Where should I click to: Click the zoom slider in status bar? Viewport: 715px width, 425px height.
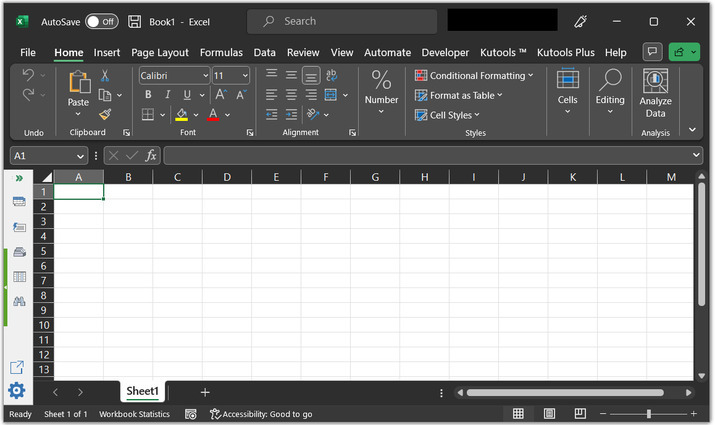648,414
